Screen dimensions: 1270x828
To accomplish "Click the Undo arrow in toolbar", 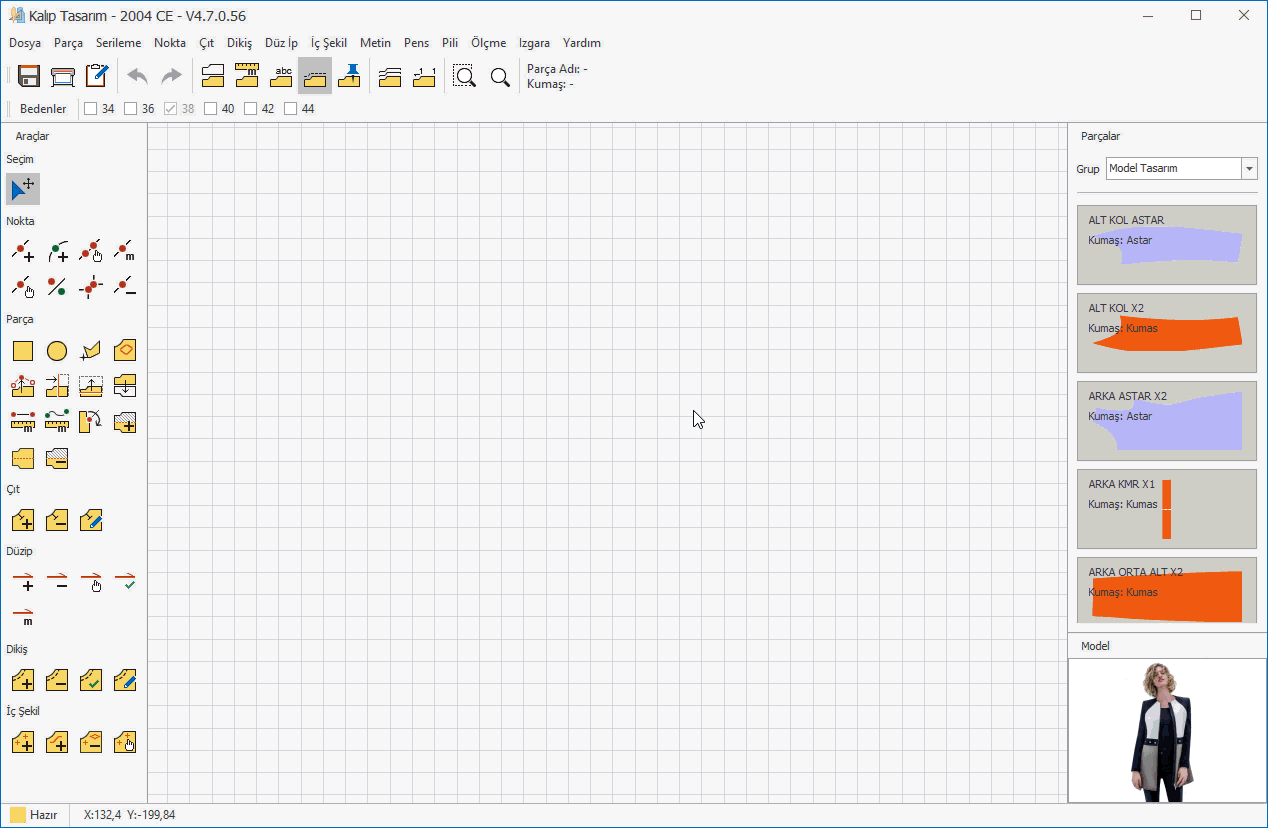I will coord(137,76).
